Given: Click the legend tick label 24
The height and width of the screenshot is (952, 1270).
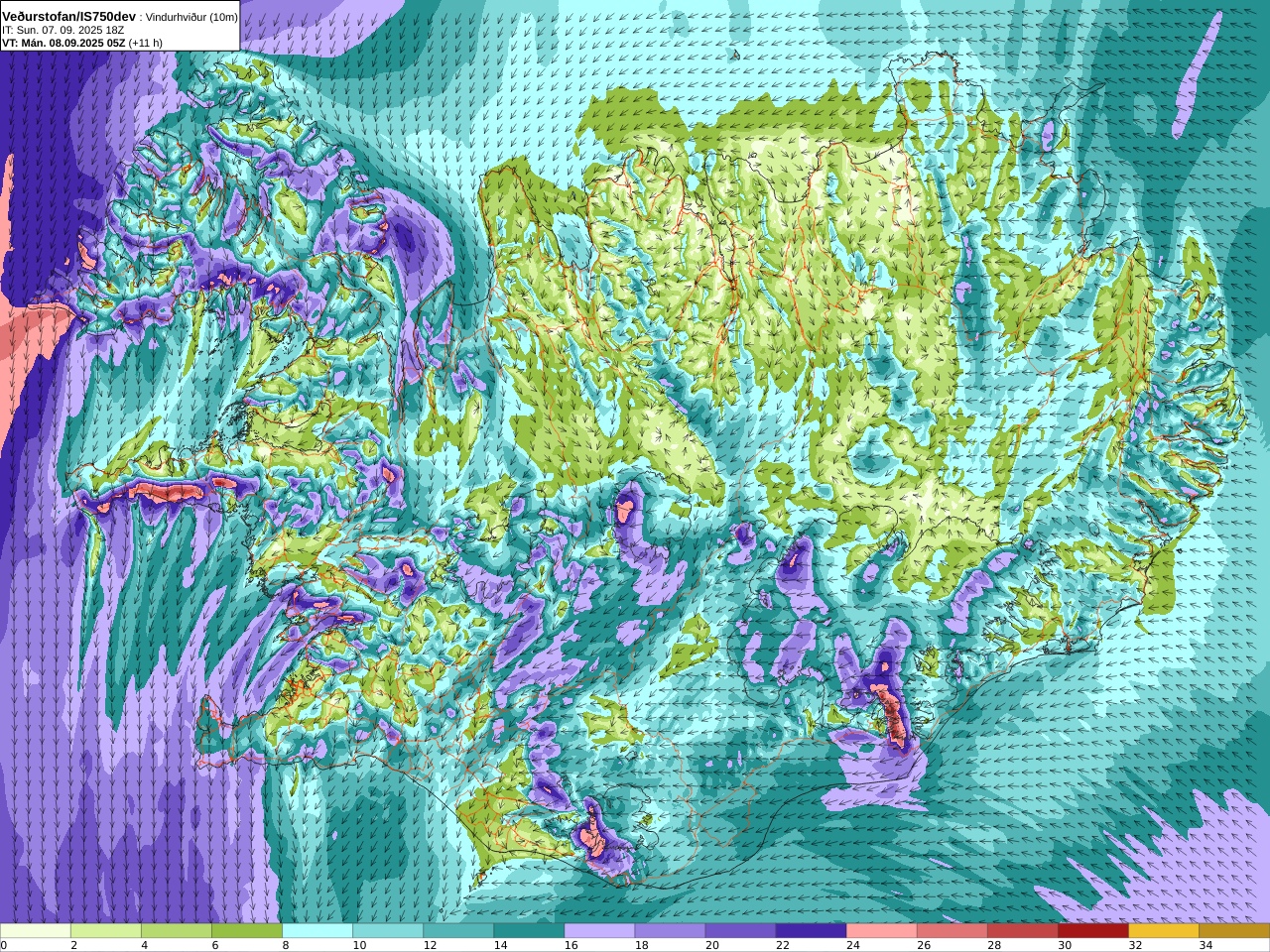Looking at the screenshot, I should (x=852, y=945).
